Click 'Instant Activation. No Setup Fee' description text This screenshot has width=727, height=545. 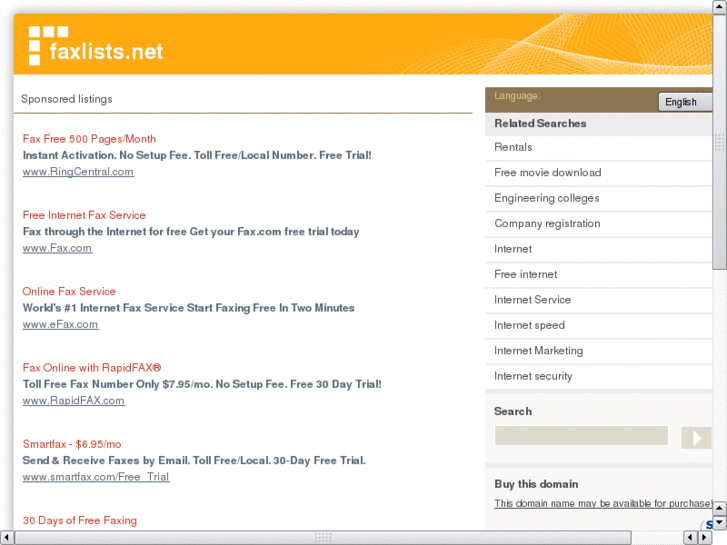click(197, 155)
